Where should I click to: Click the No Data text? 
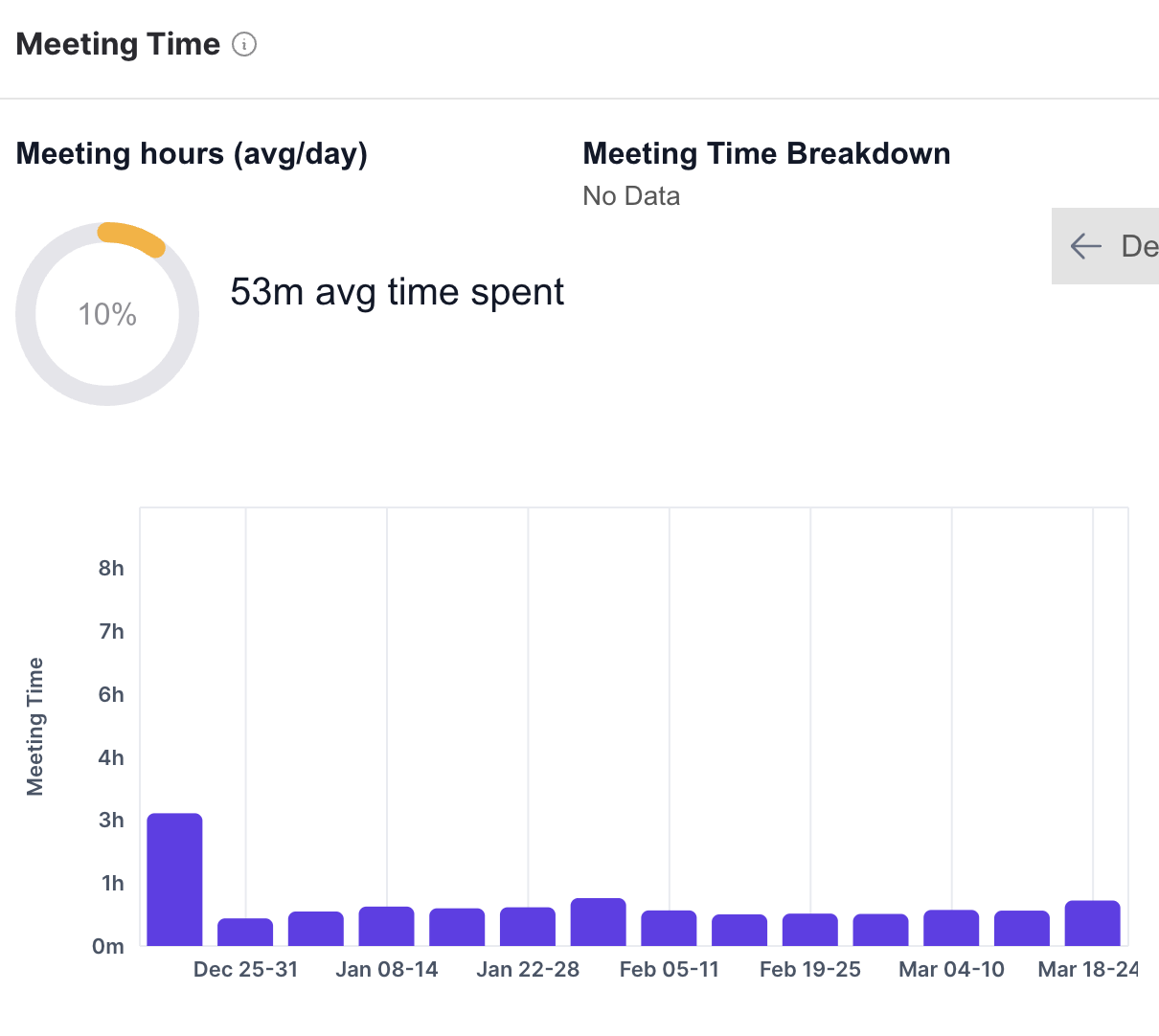[x=631, y=196]
